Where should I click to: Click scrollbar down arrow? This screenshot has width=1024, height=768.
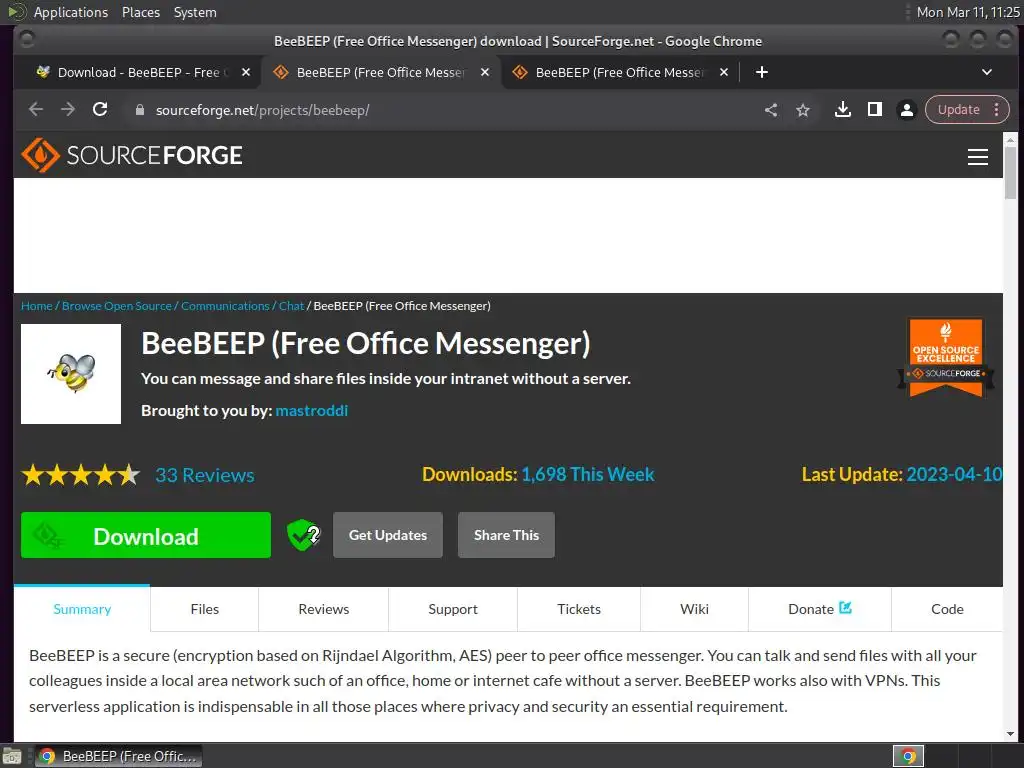tap(1010, 733)
